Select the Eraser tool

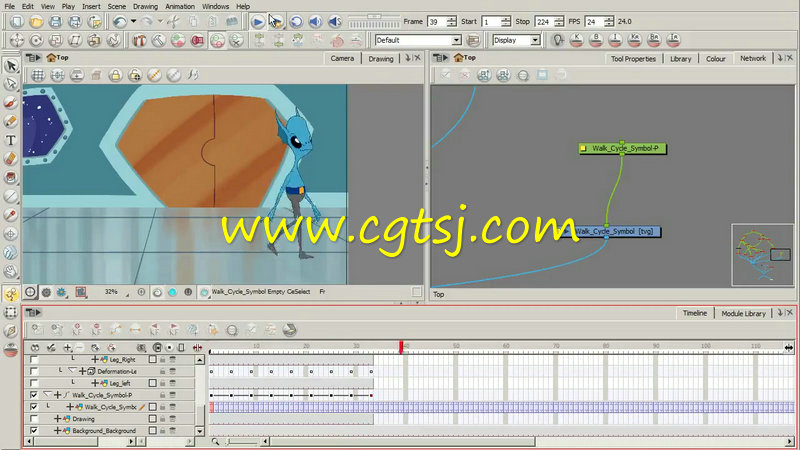point(11,159)
